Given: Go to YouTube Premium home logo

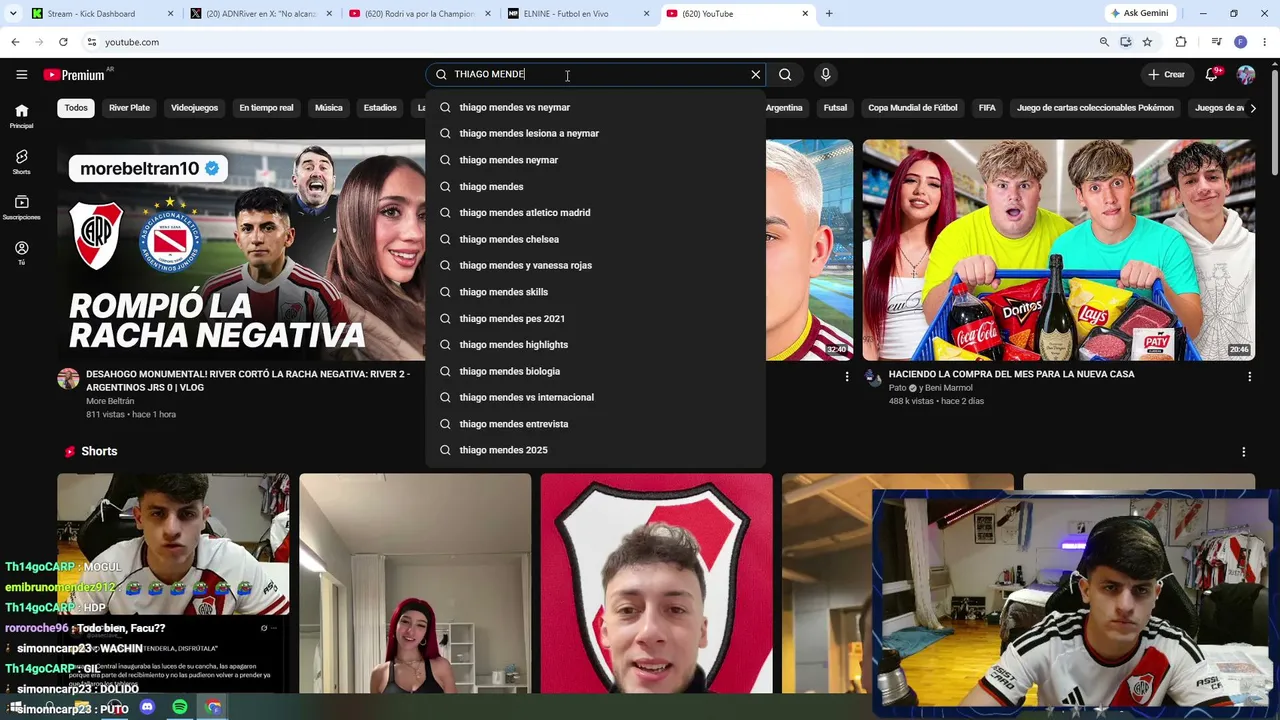Looking at the screenshot, I should (x=74, y=75).
